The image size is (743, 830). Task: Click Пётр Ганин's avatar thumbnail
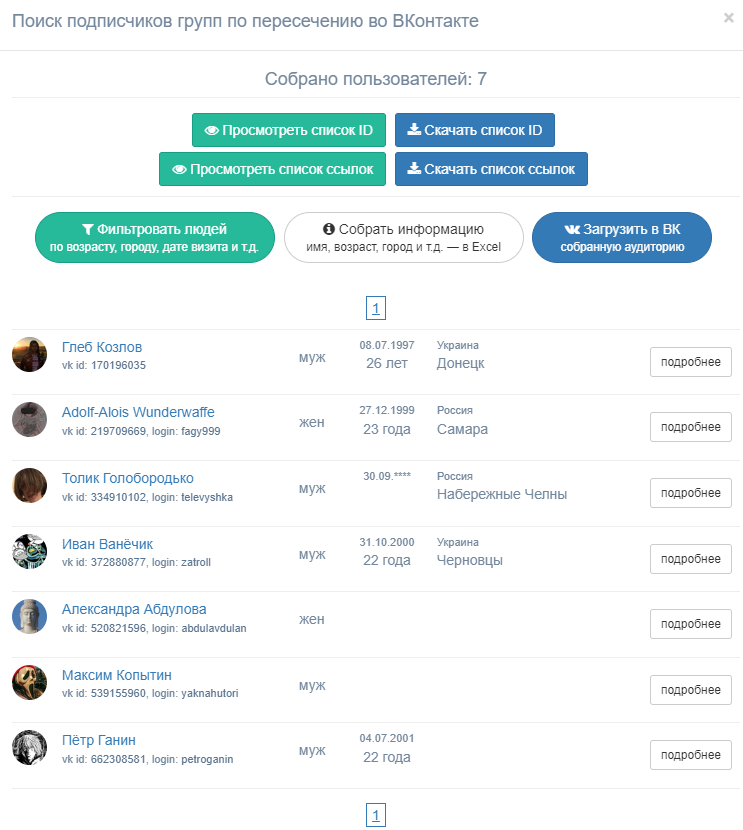click(29, 748)
